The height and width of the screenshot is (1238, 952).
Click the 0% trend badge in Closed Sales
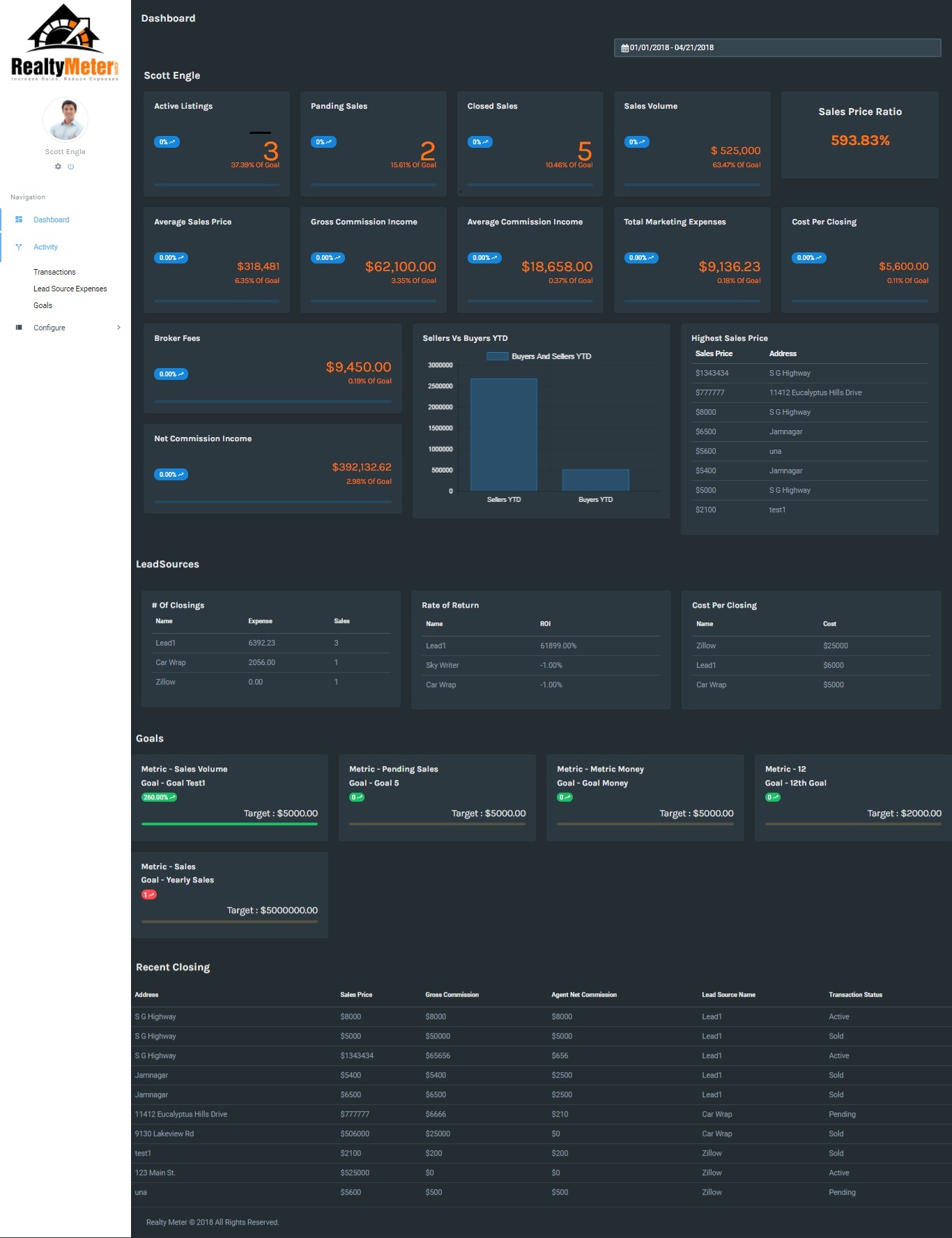(x=480, y=142)
